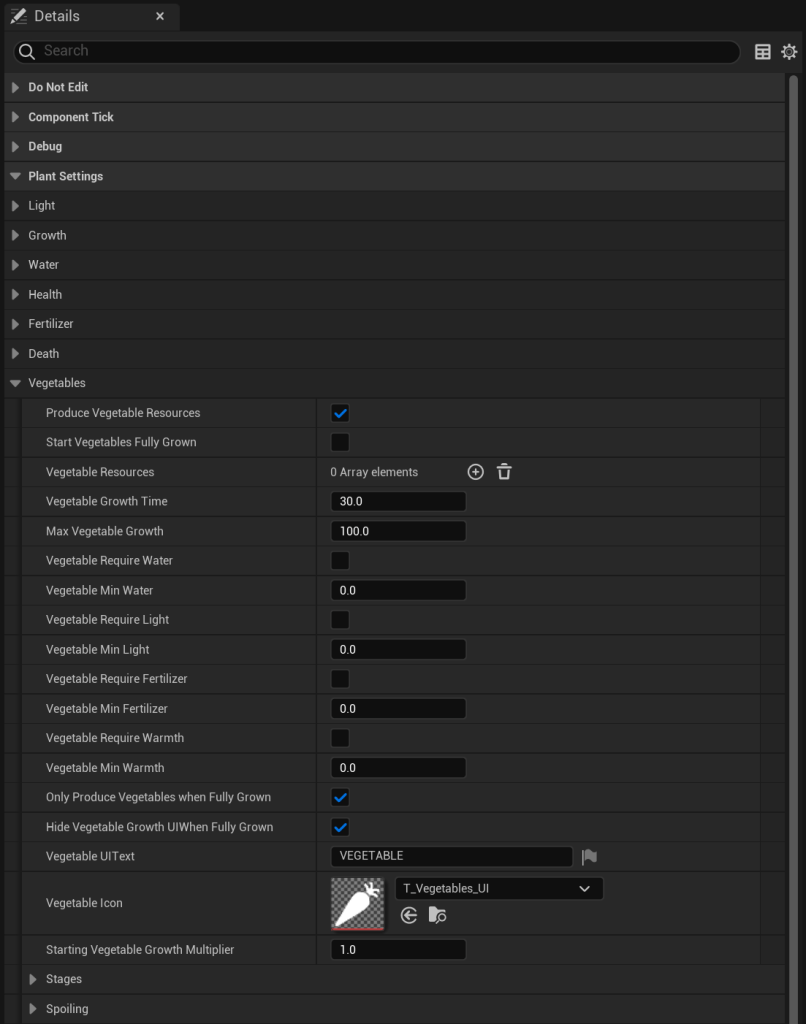Uncheck Hide Vegetable Growth UI When Fully Grown

click(x=340, y=827)
